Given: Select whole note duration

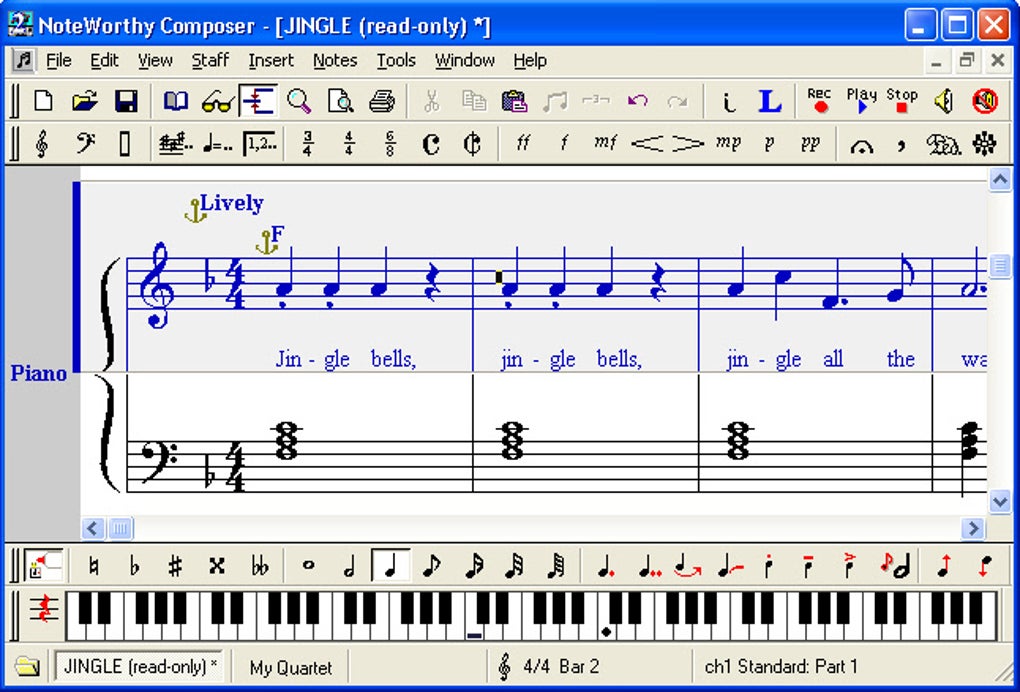Looking at the screenshot, I should pos(308,566).
